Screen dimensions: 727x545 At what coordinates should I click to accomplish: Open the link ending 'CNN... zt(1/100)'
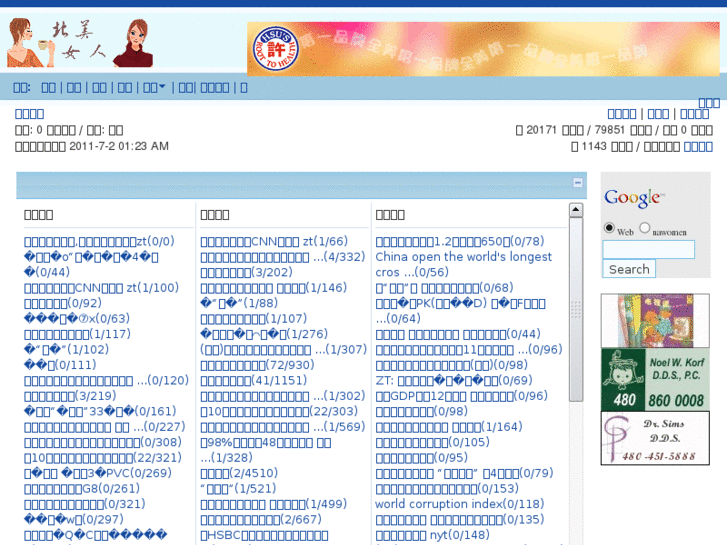point(101,288)
